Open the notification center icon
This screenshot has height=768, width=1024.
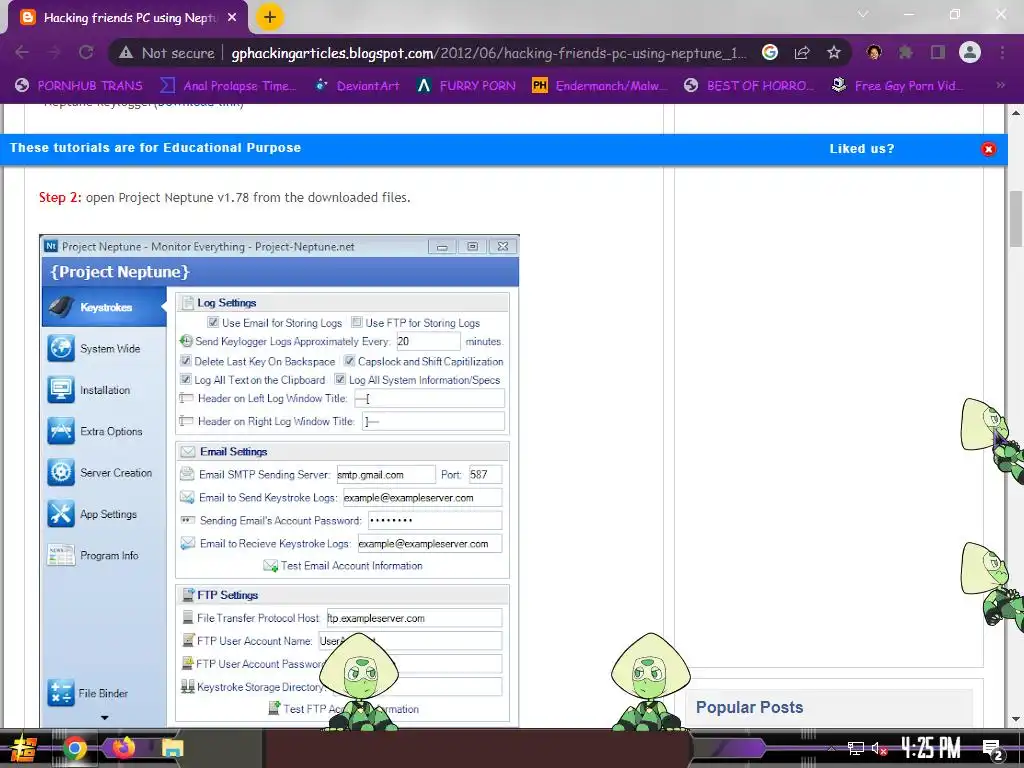992,749
